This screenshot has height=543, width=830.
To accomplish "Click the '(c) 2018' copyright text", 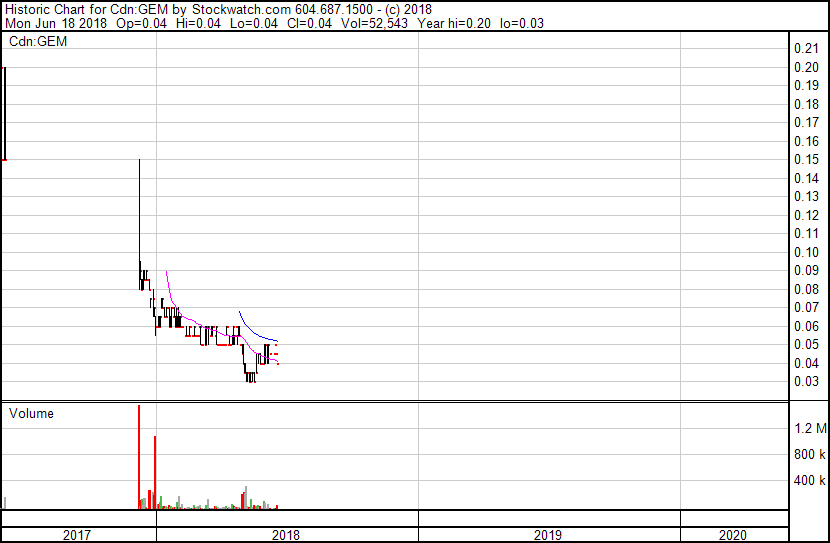I will point(409,9).
